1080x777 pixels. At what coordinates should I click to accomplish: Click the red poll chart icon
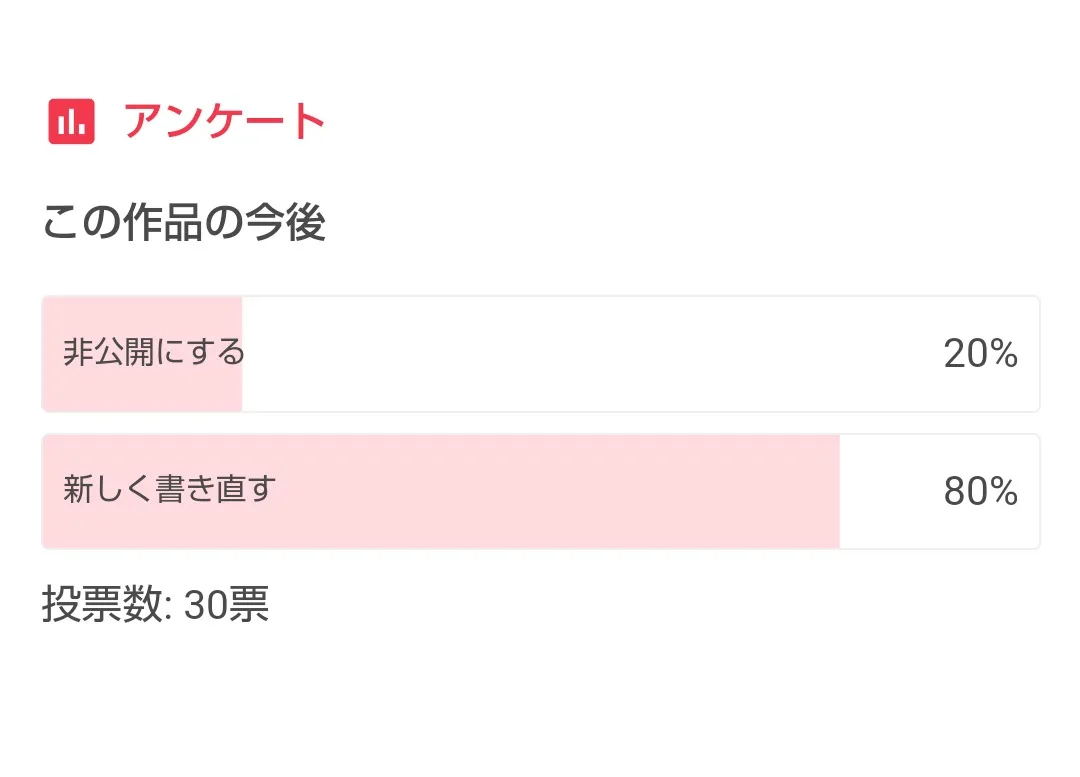(x=71, y=122)
